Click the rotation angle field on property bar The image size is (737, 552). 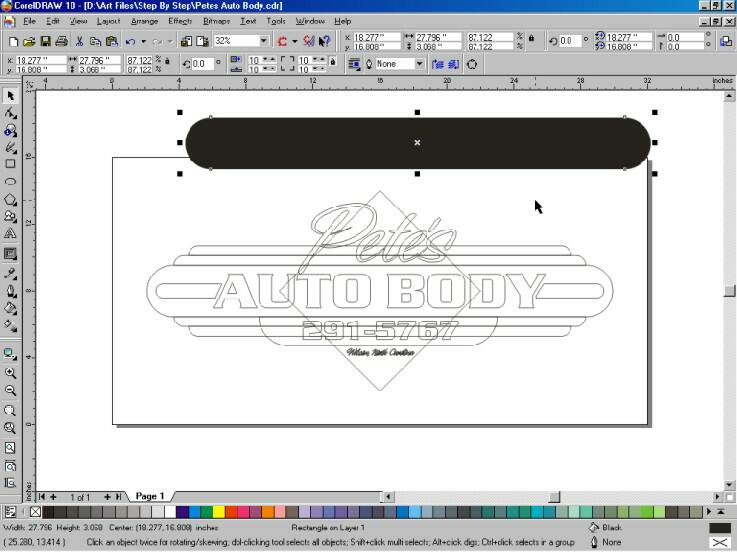coord(202,63)
